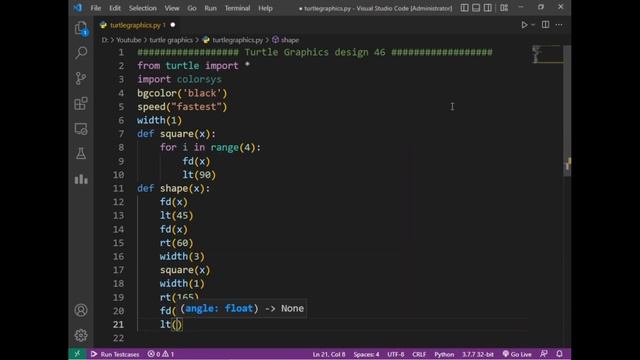This screenshot has height=360, width=640.
Task: Change line endings via CRLF entry
Action: [419, 354]
